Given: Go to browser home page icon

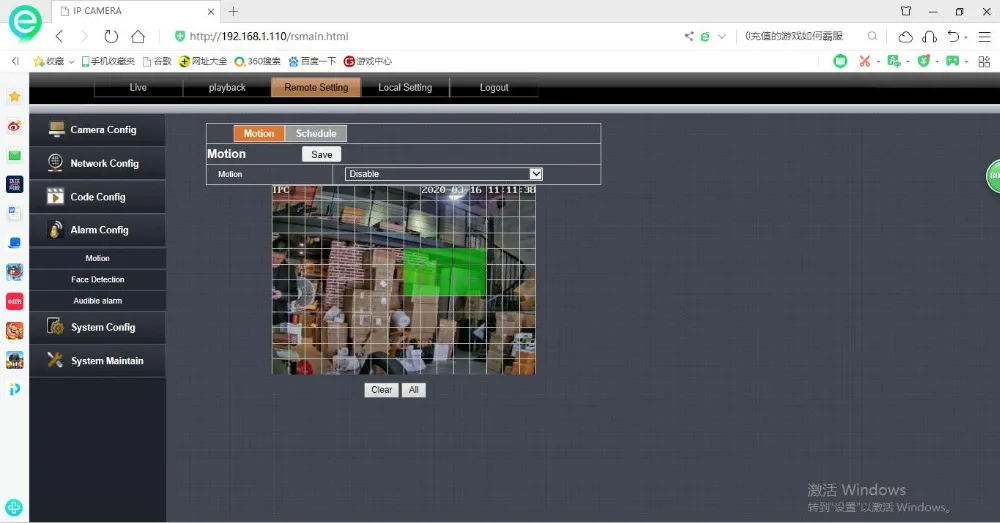Looking at the screenshot, I should pos(138,36).
